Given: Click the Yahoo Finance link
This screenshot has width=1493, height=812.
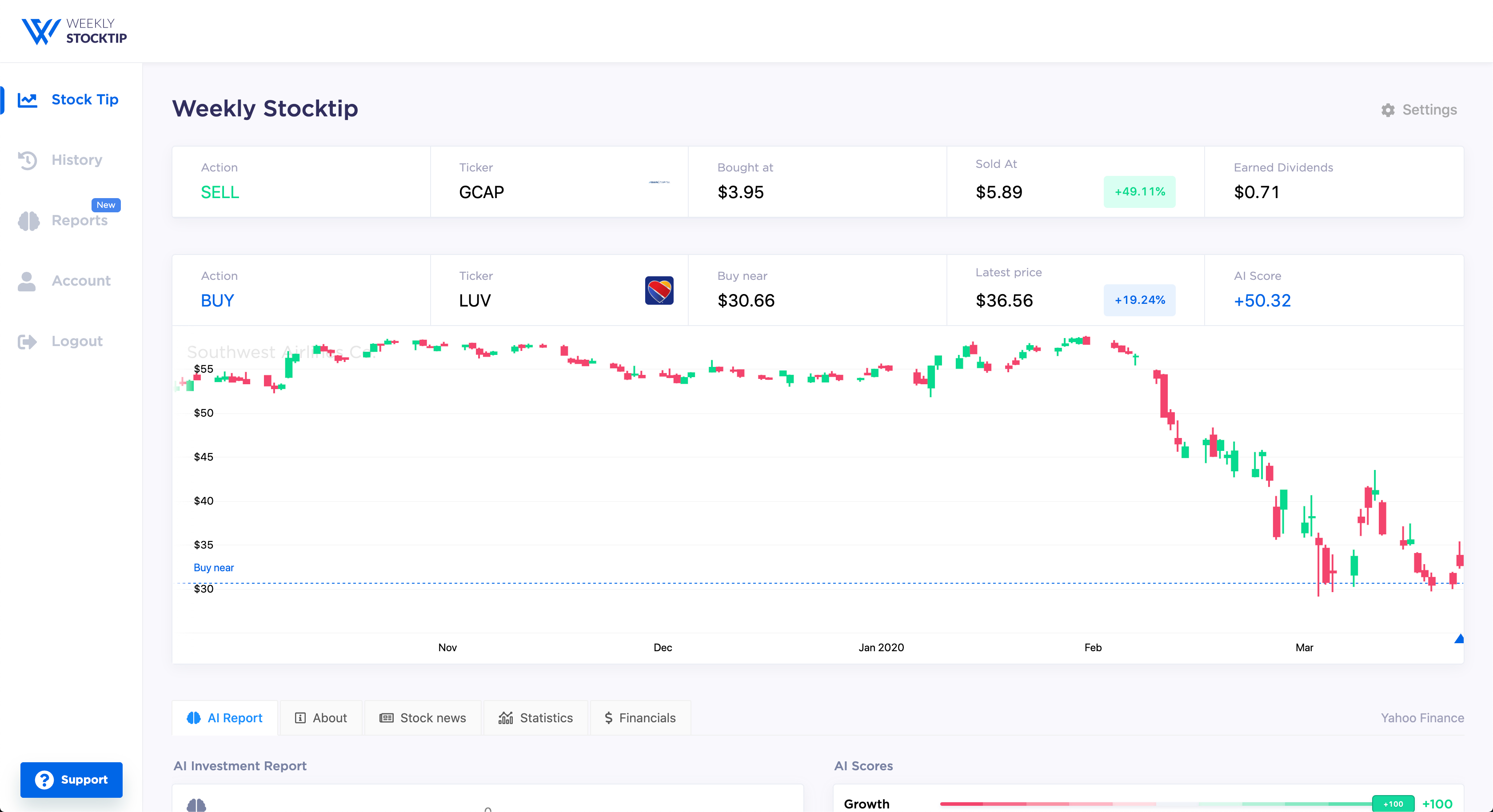Looking at the screenshot, I should [1423, 717].
